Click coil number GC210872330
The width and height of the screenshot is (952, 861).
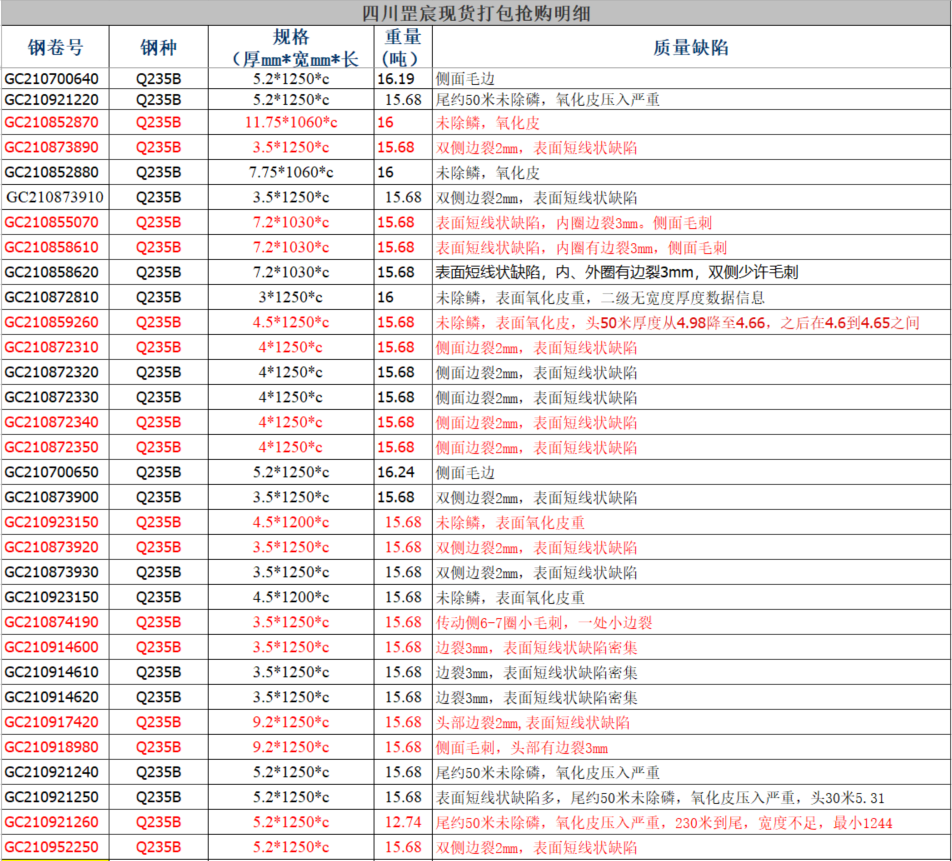(52, 397)
